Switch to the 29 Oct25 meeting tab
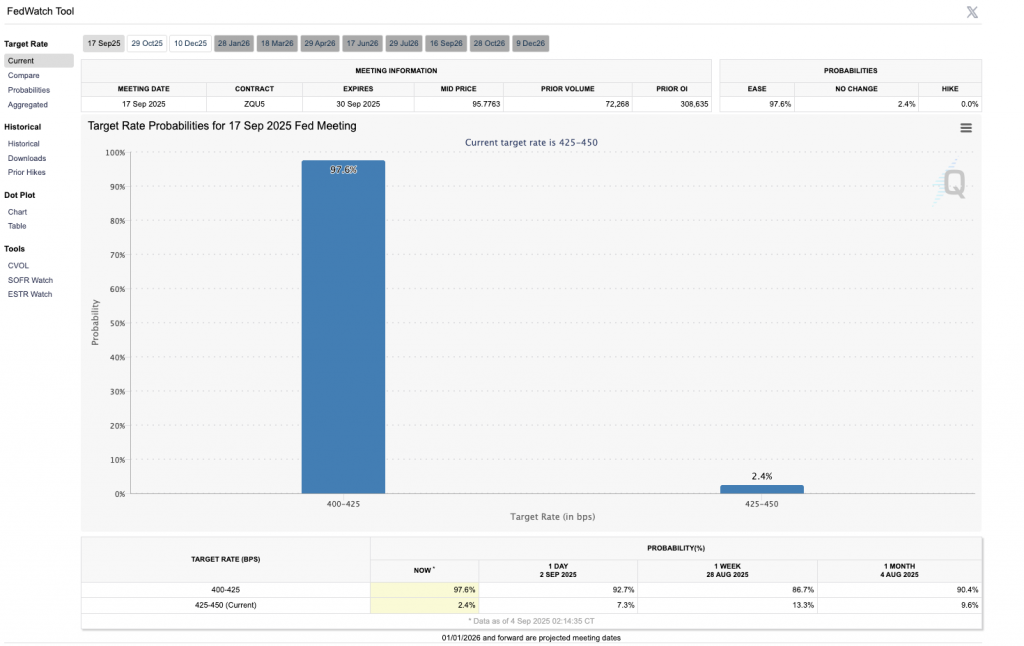Viewport: 1024px width, 646px height. tap(147, 43)
